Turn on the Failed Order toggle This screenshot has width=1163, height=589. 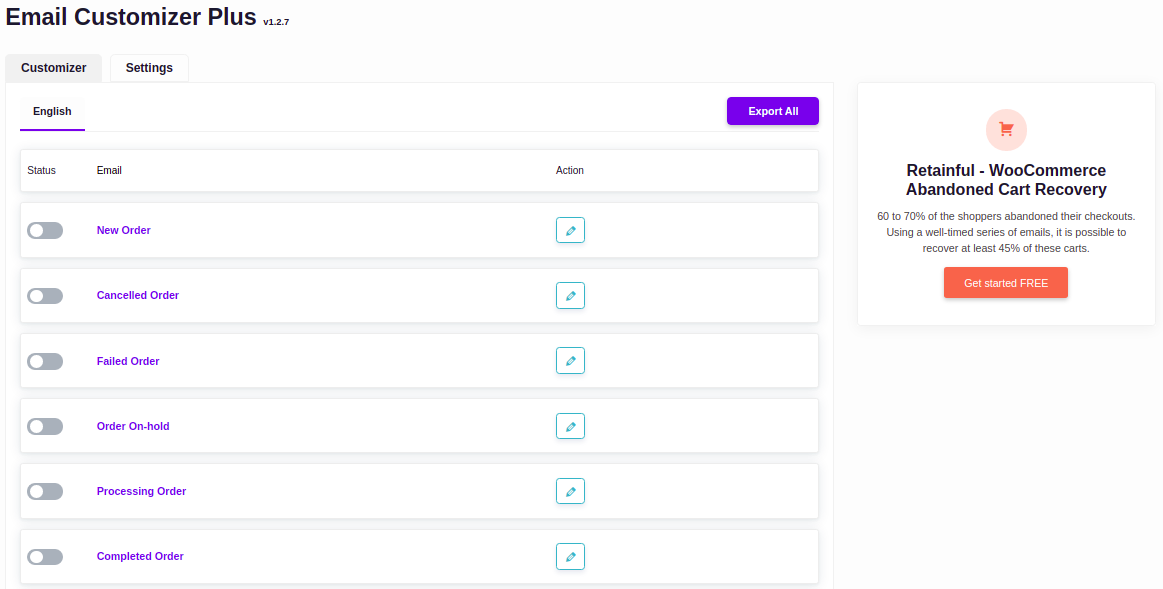coord(45,361)
